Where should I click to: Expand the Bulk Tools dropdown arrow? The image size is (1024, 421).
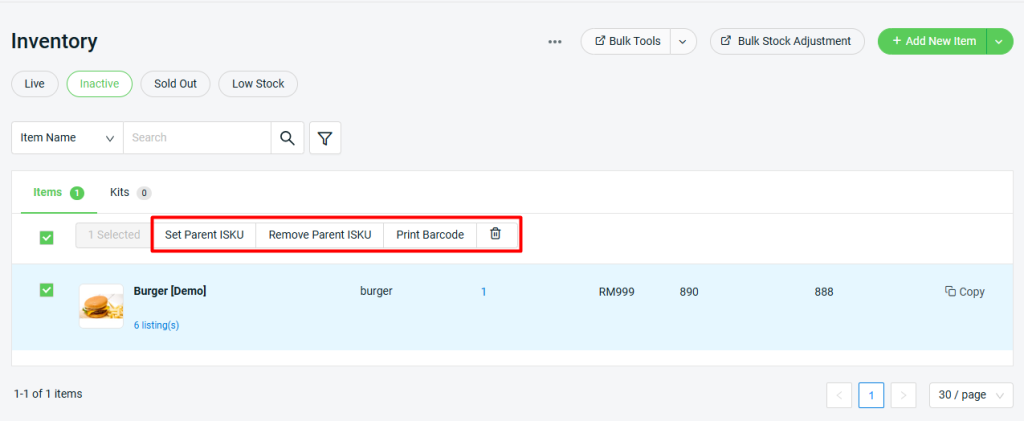(682, 41)
